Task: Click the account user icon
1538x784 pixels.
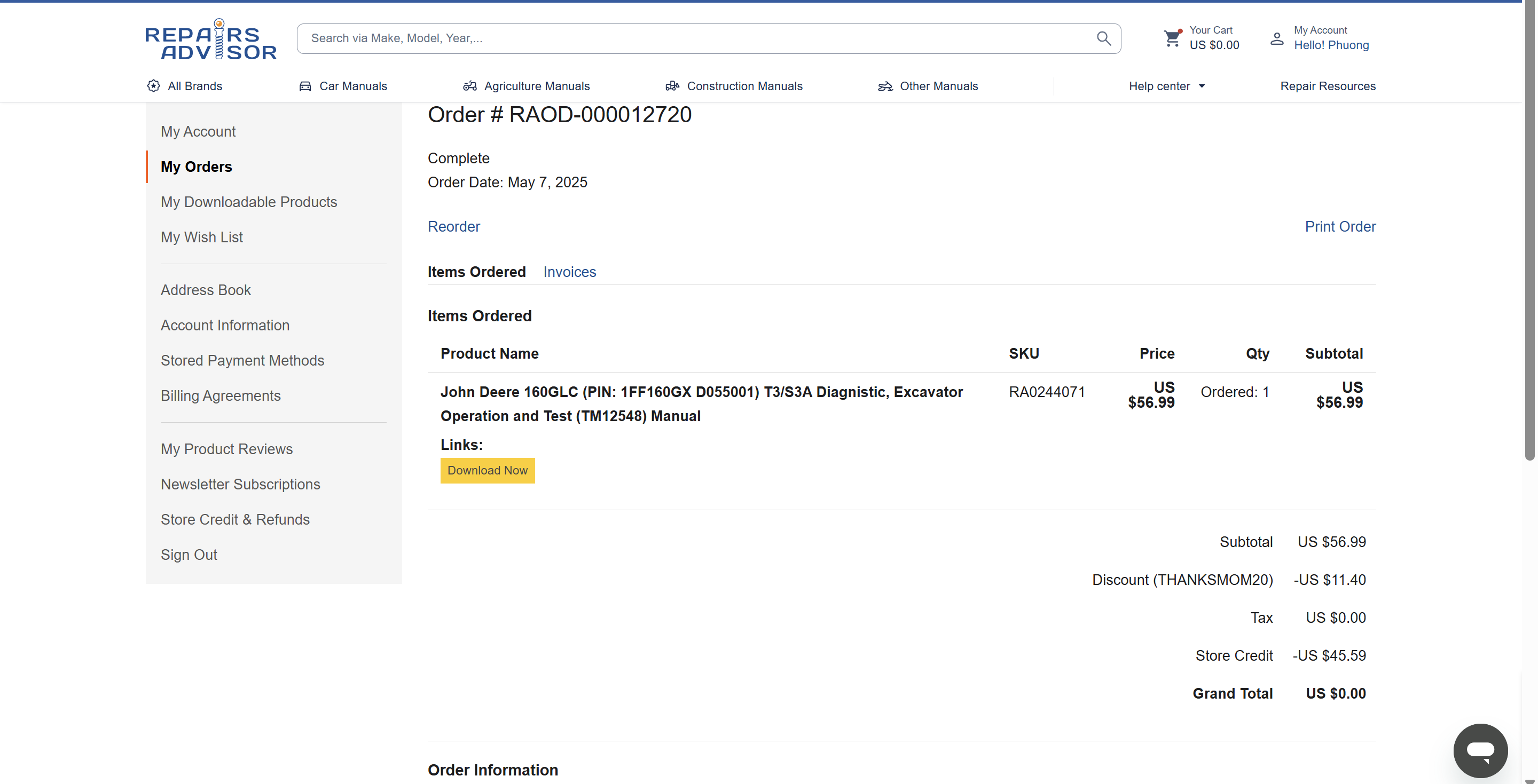Action: 1276,39
